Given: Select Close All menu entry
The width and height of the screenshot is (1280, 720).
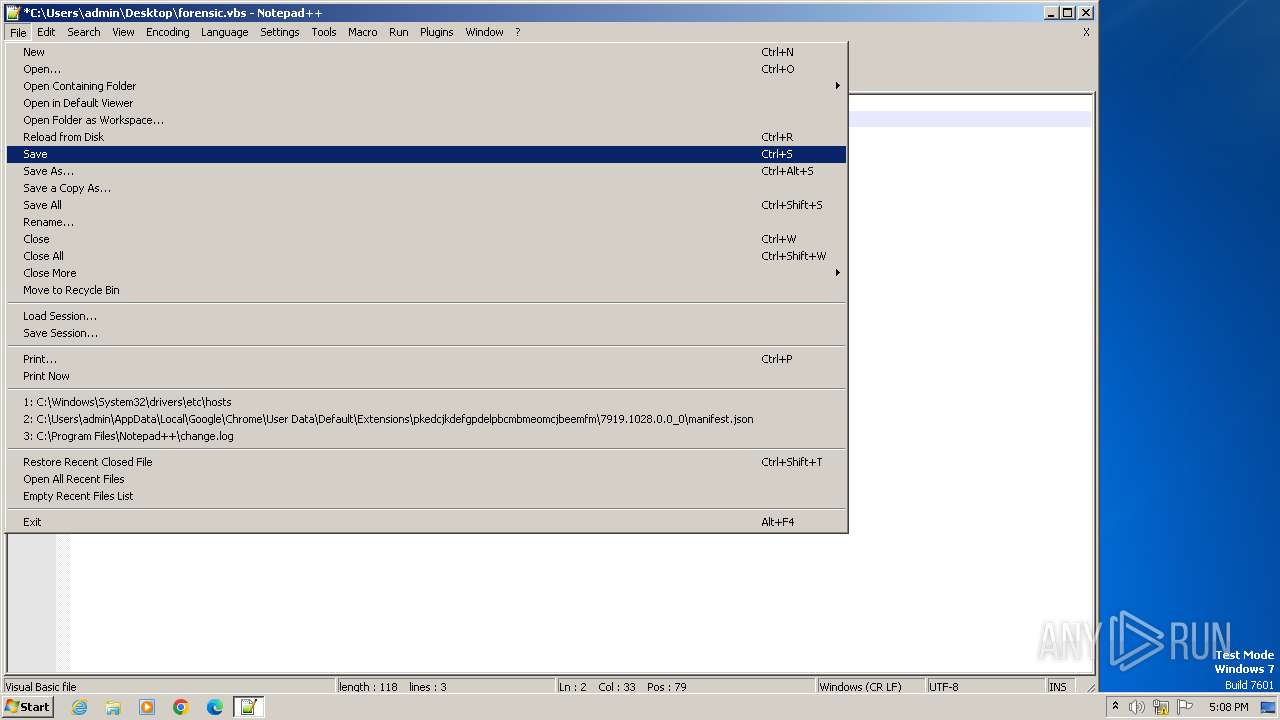Looking at the screenshot, I should tap(426, 256).
